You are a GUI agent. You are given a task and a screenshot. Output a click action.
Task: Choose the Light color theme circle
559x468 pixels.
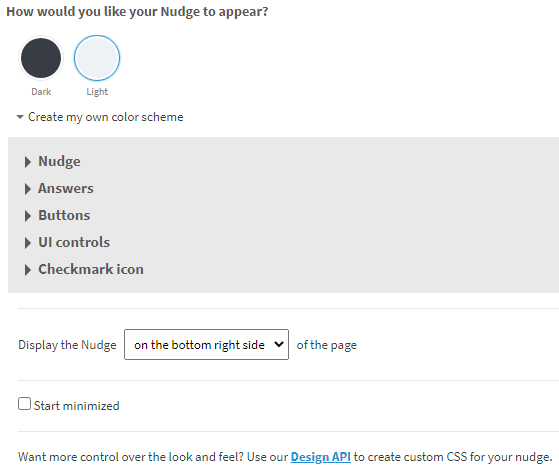(x=97, y=58)
